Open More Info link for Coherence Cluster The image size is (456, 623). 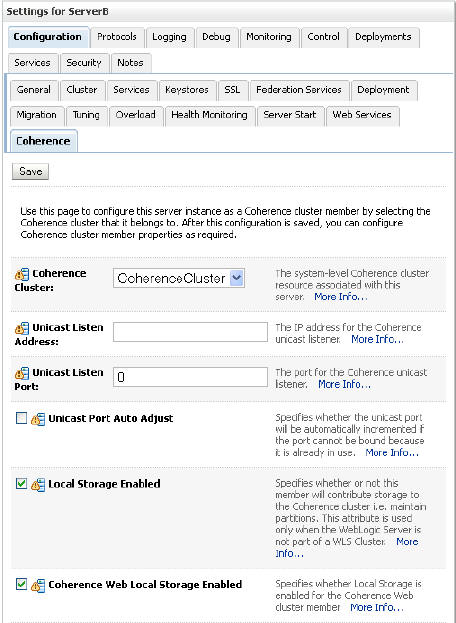[341, 297]
